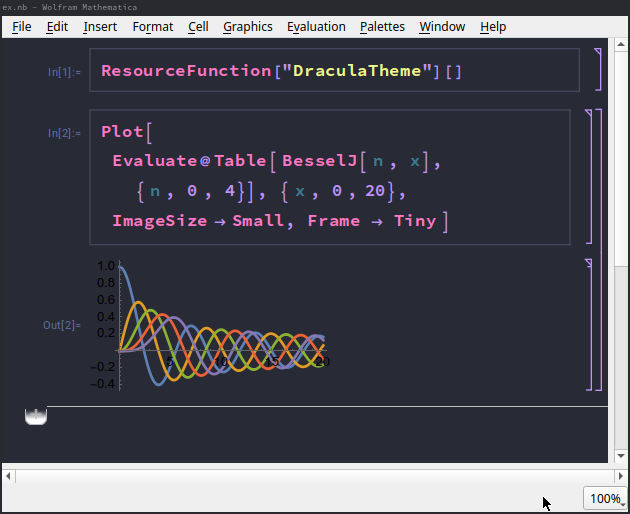Screen dimensions: 630x514
Task: Click the horizontal scrollbar track
Action: pos(315,476)
